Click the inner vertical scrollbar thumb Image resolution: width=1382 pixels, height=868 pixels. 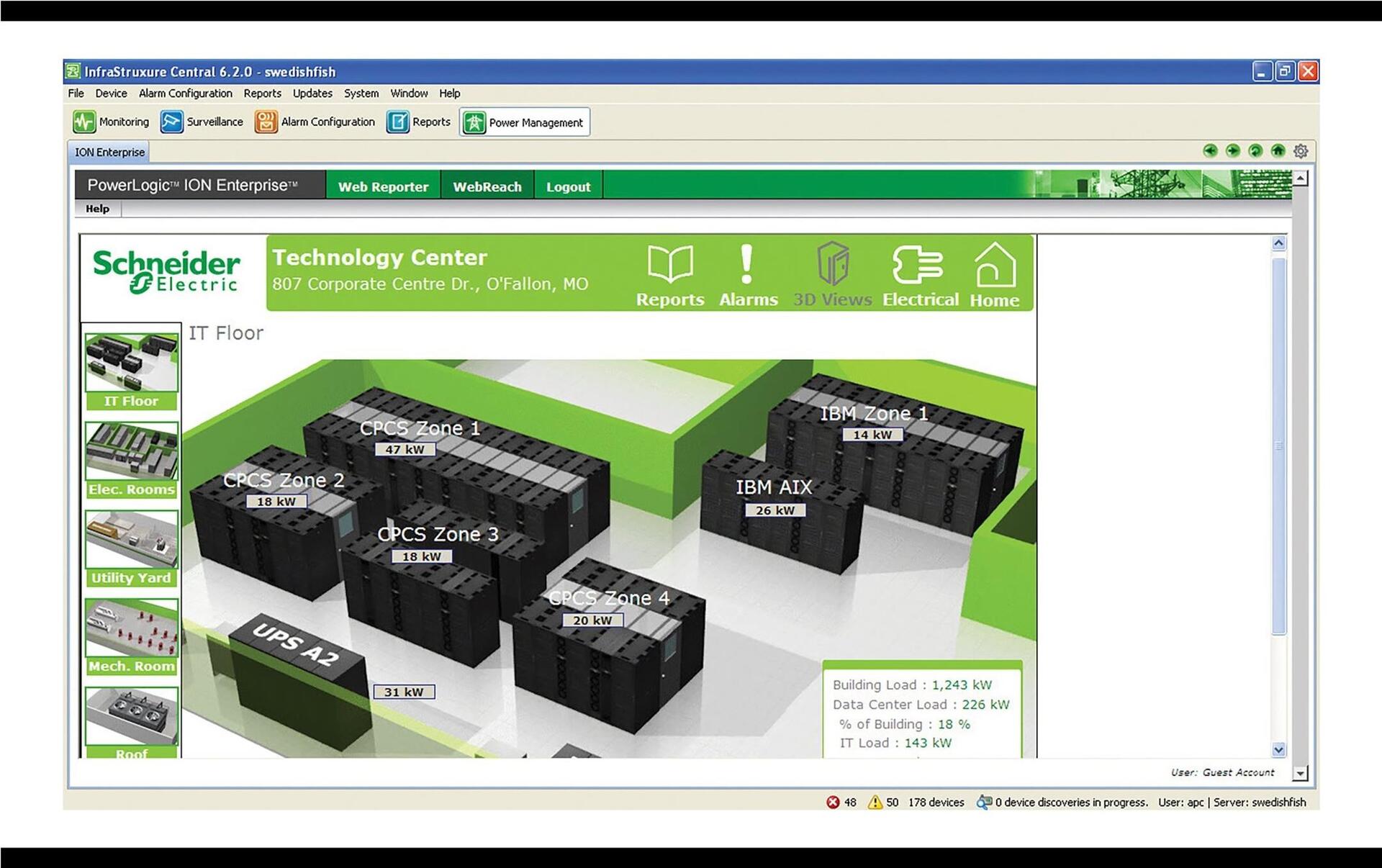[1278, 445]
